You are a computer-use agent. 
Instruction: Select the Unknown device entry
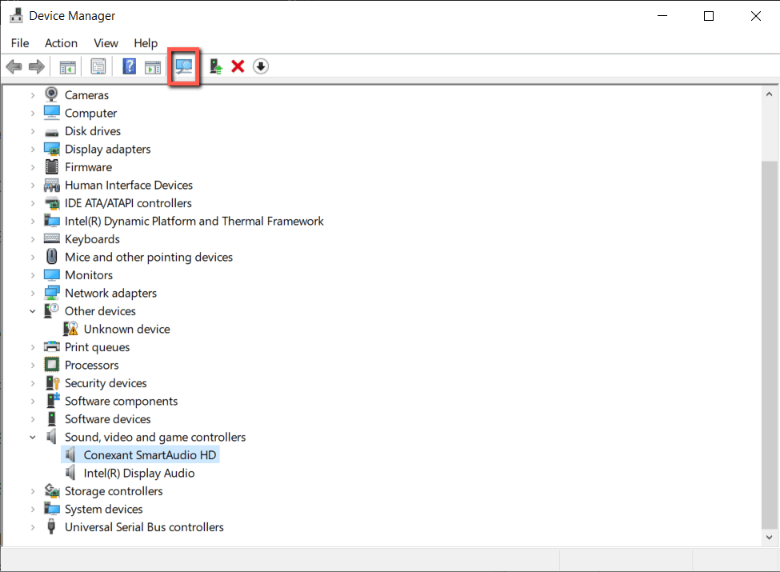(127, 329)
